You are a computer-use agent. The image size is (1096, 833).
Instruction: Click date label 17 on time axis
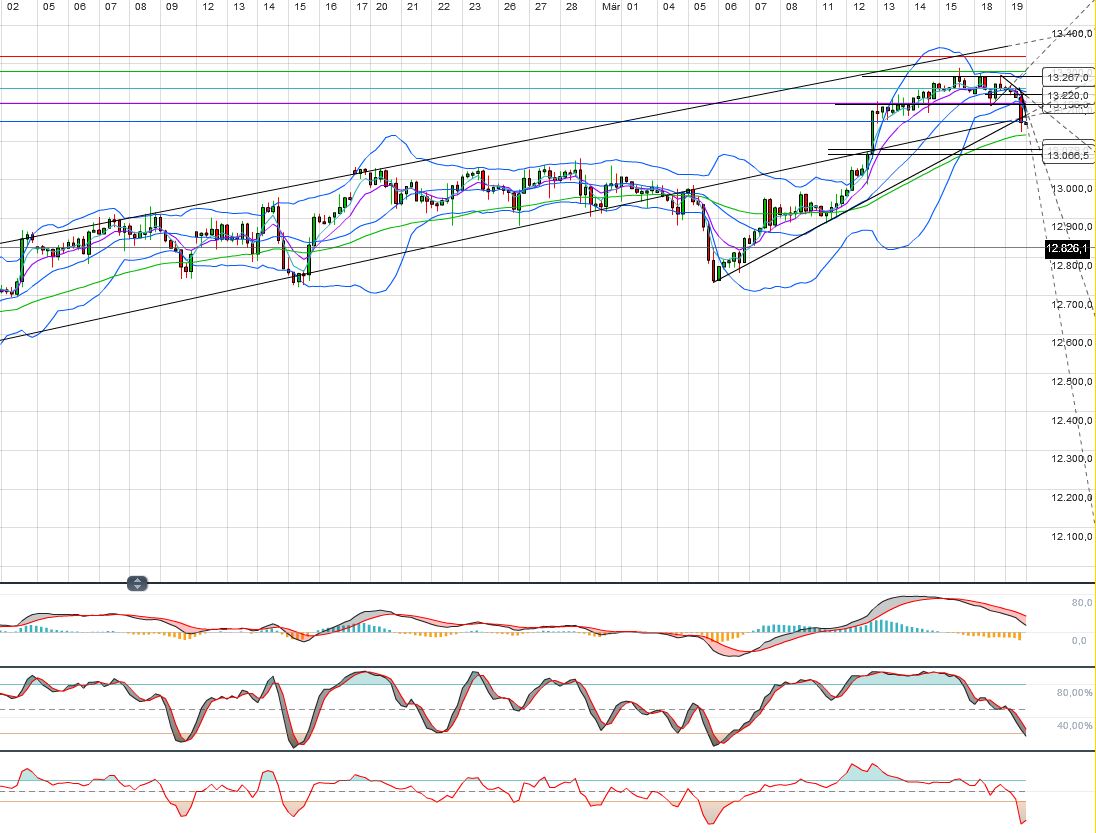361,6
